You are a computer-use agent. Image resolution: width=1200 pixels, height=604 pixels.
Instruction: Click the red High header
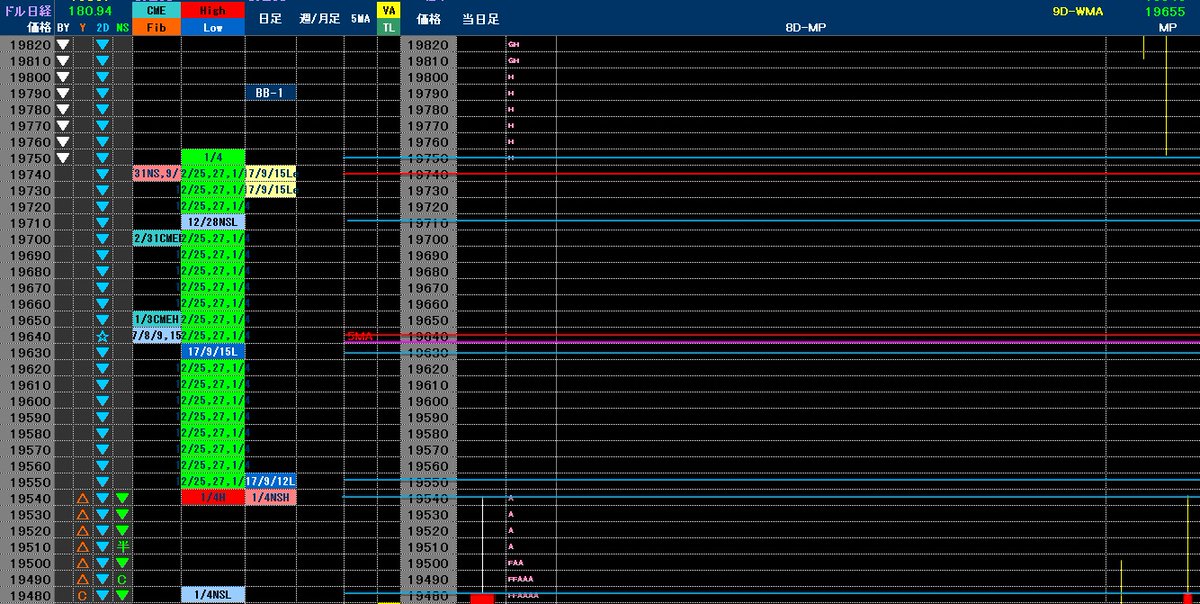213,10
